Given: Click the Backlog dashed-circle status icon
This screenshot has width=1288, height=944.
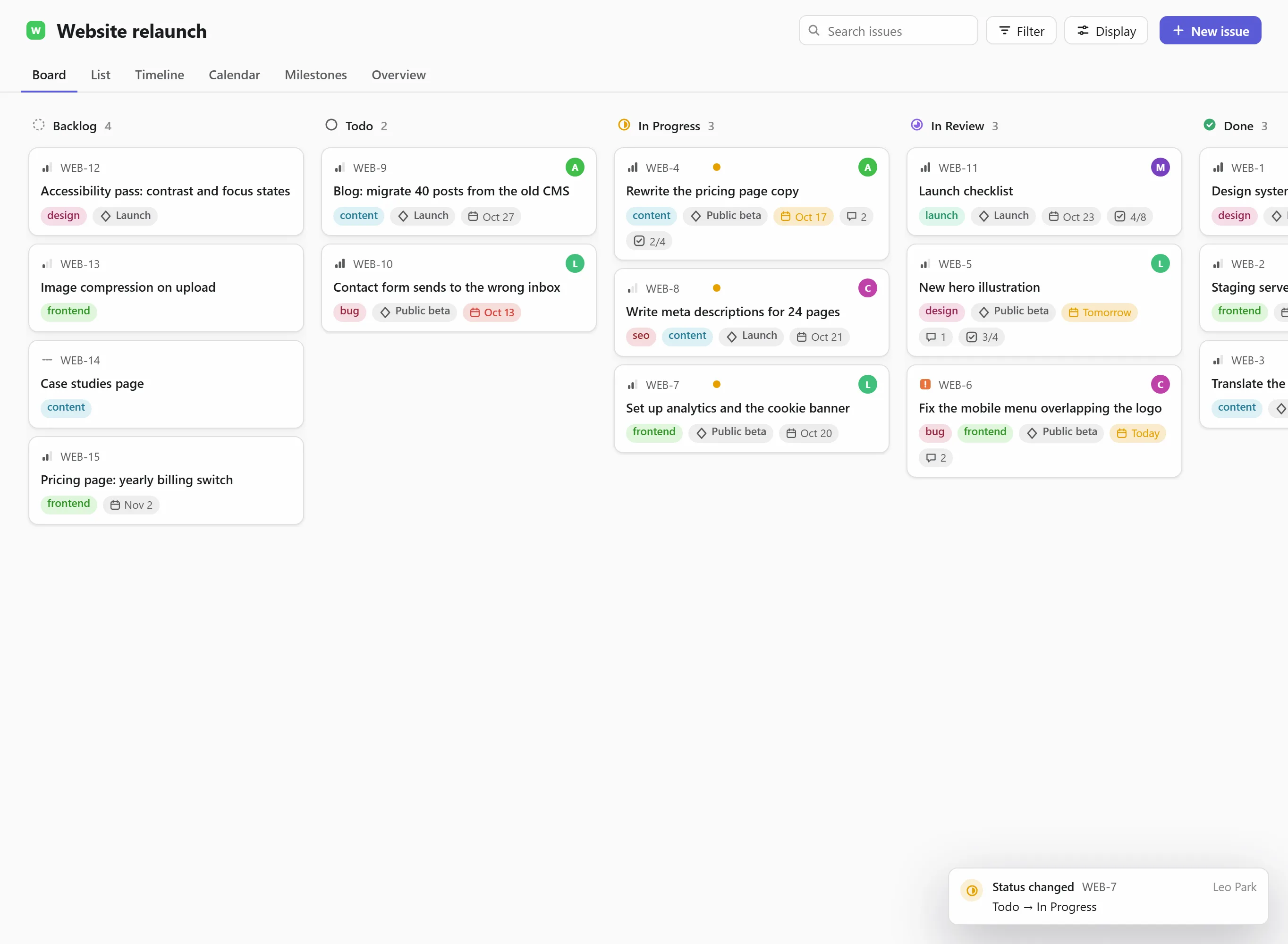Looking at the screenshot, I should [x=38, y=125].
